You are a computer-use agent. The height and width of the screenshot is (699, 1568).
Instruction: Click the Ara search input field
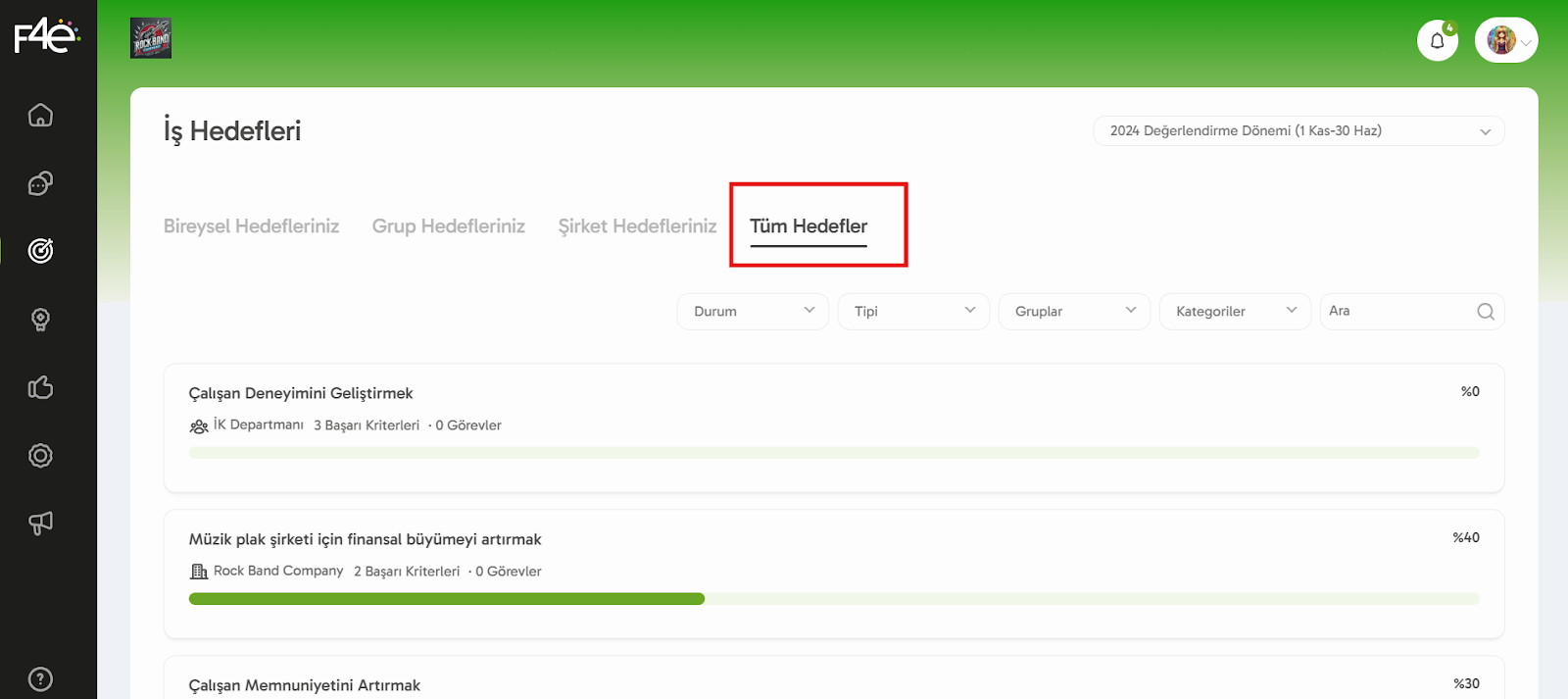(x=1396, y=312)
